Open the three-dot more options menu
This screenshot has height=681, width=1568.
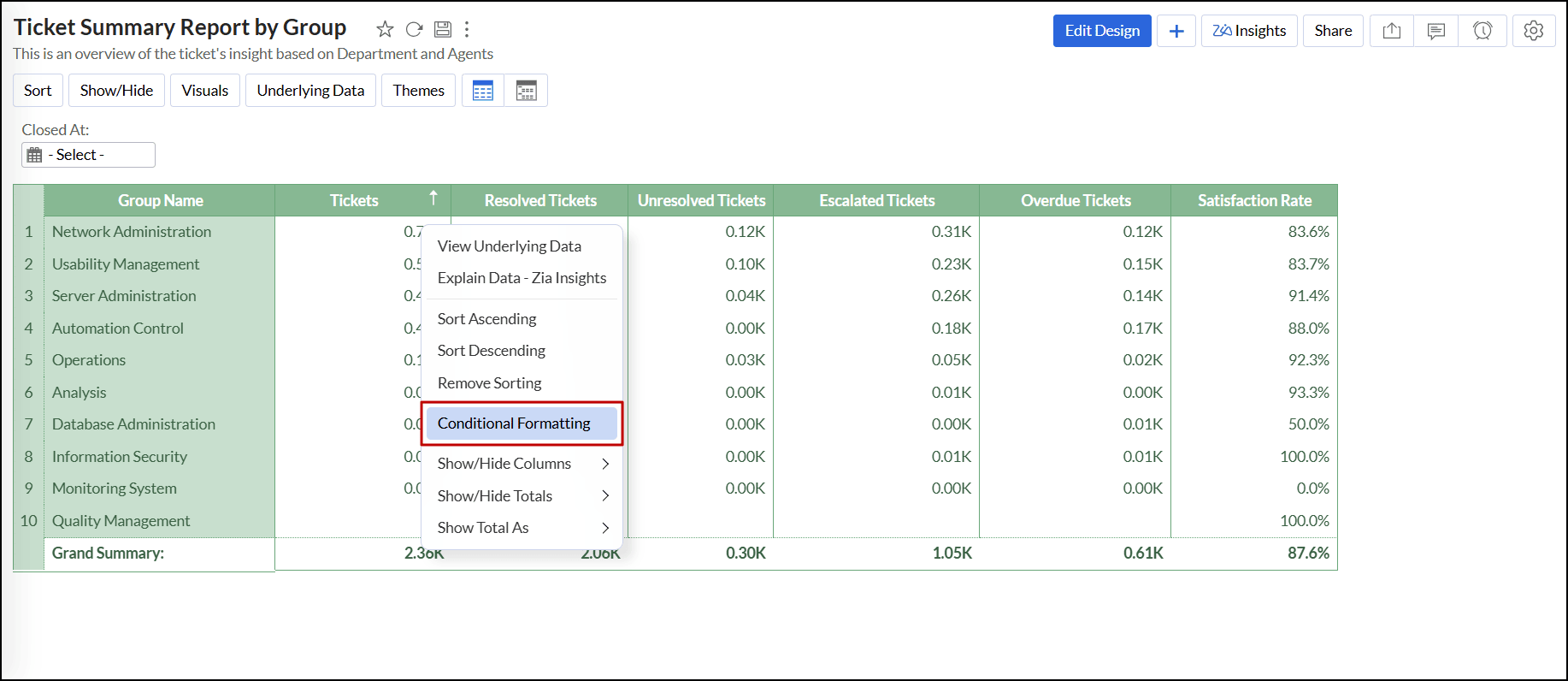coord(467,30)
